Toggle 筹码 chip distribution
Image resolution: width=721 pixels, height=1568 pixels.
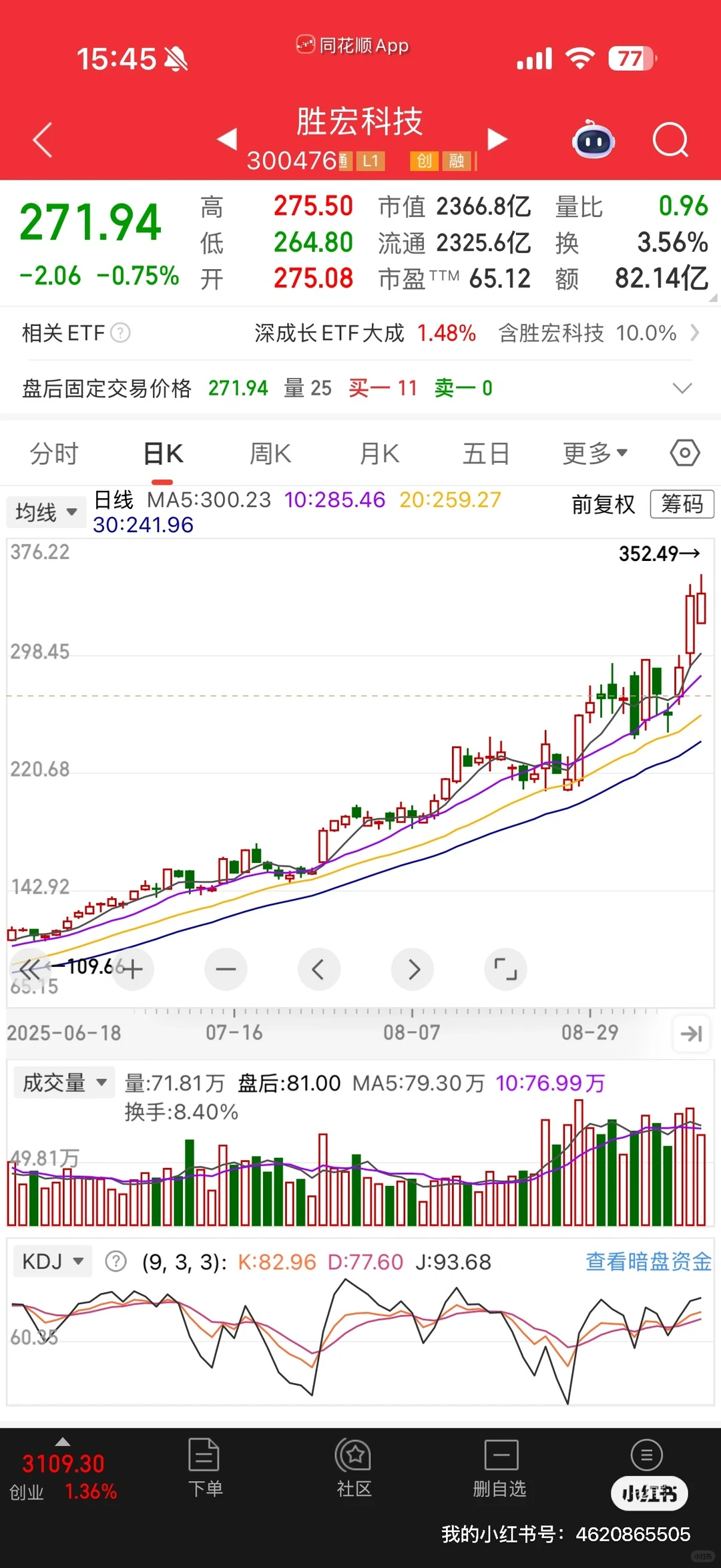point(682,504)
